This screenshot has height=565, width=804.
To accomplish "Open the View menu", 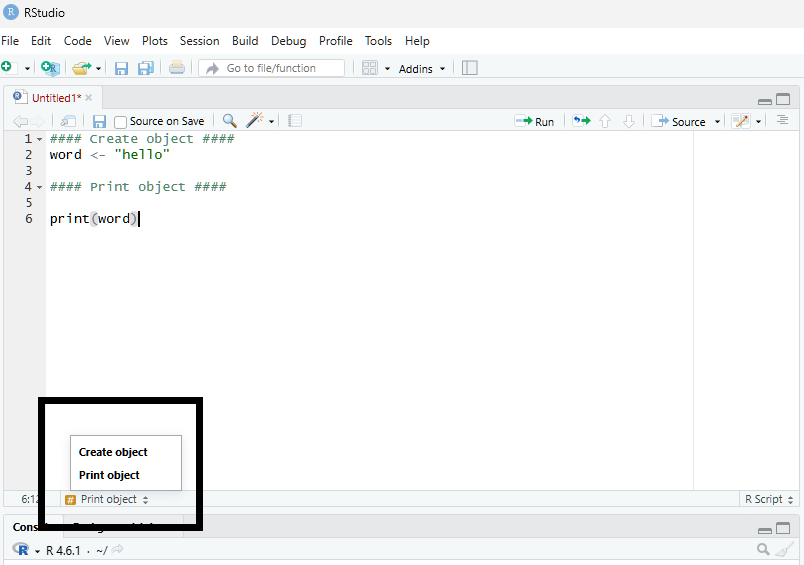I will coord(116,41).
